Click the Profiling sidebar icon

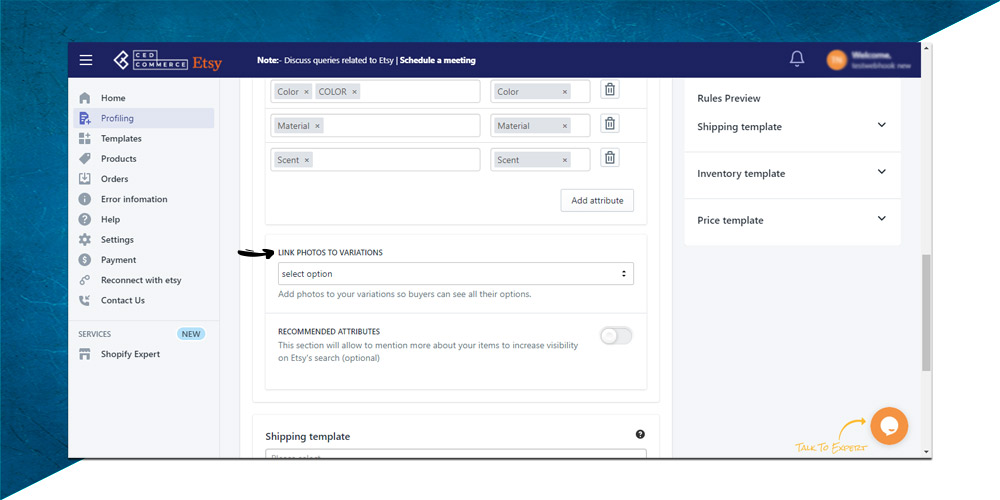click(x=85, y=118)
